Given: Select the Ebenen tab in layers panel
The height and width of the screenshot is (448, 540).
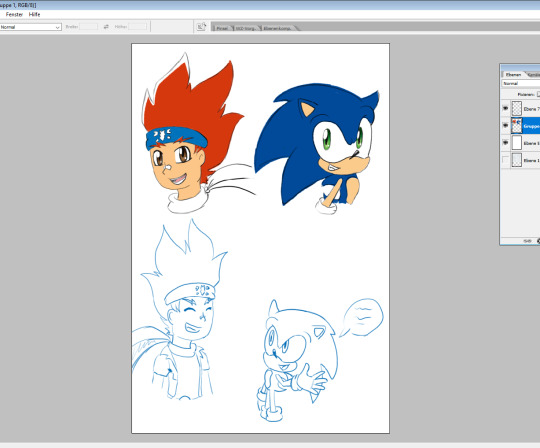Looking at the screenshot, I should [x=513, y=75].
